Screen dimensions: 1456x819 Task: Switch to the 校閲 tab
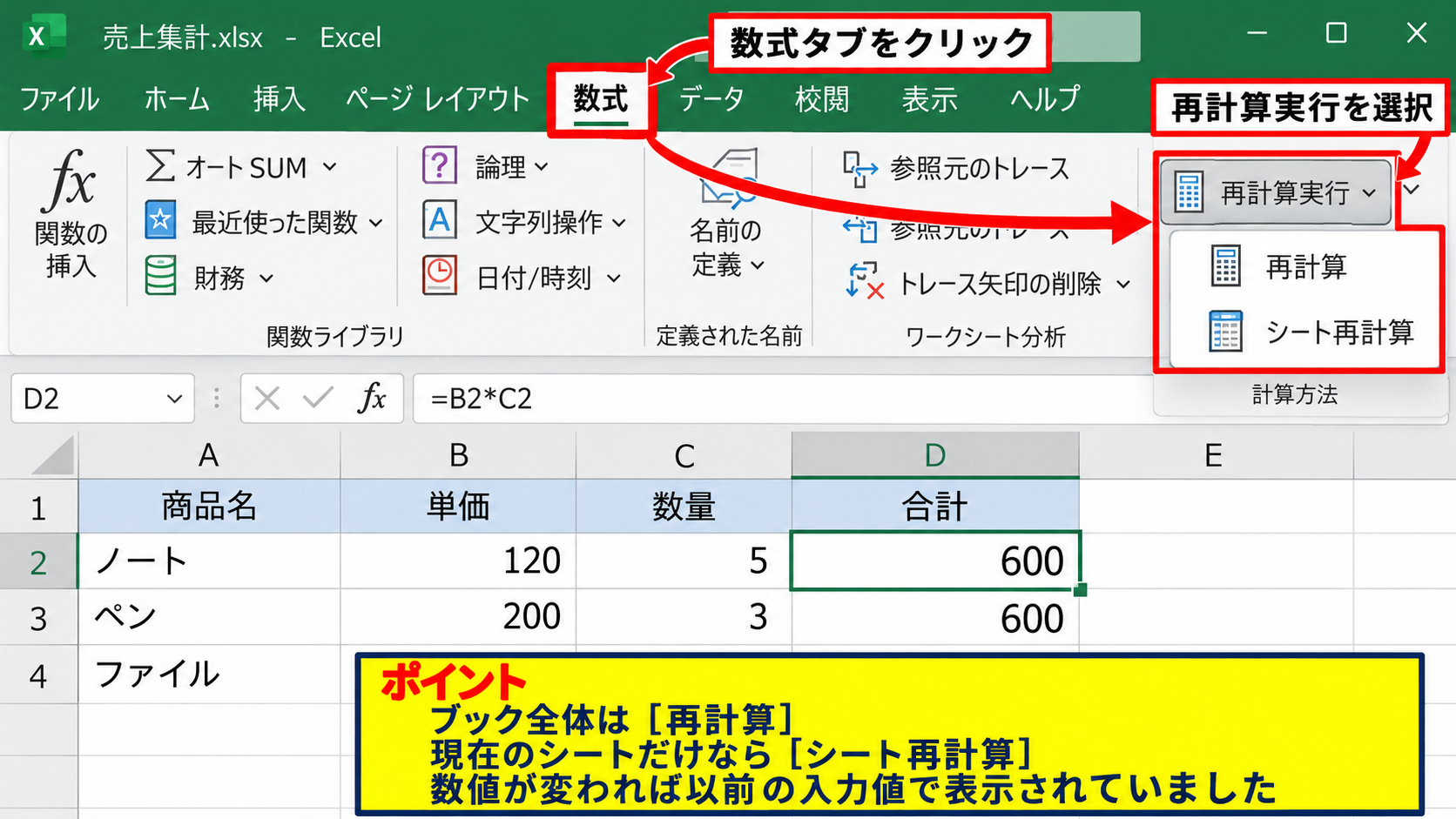[x=821, y=99]
